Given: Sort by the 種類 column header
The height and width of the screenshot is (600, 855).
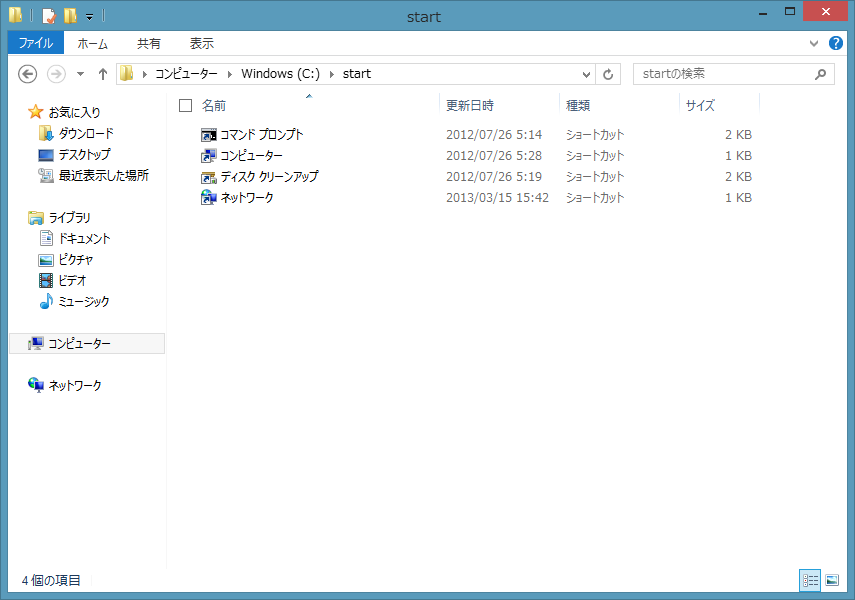Looking at the screenshot, I should (x=578, y=105).
